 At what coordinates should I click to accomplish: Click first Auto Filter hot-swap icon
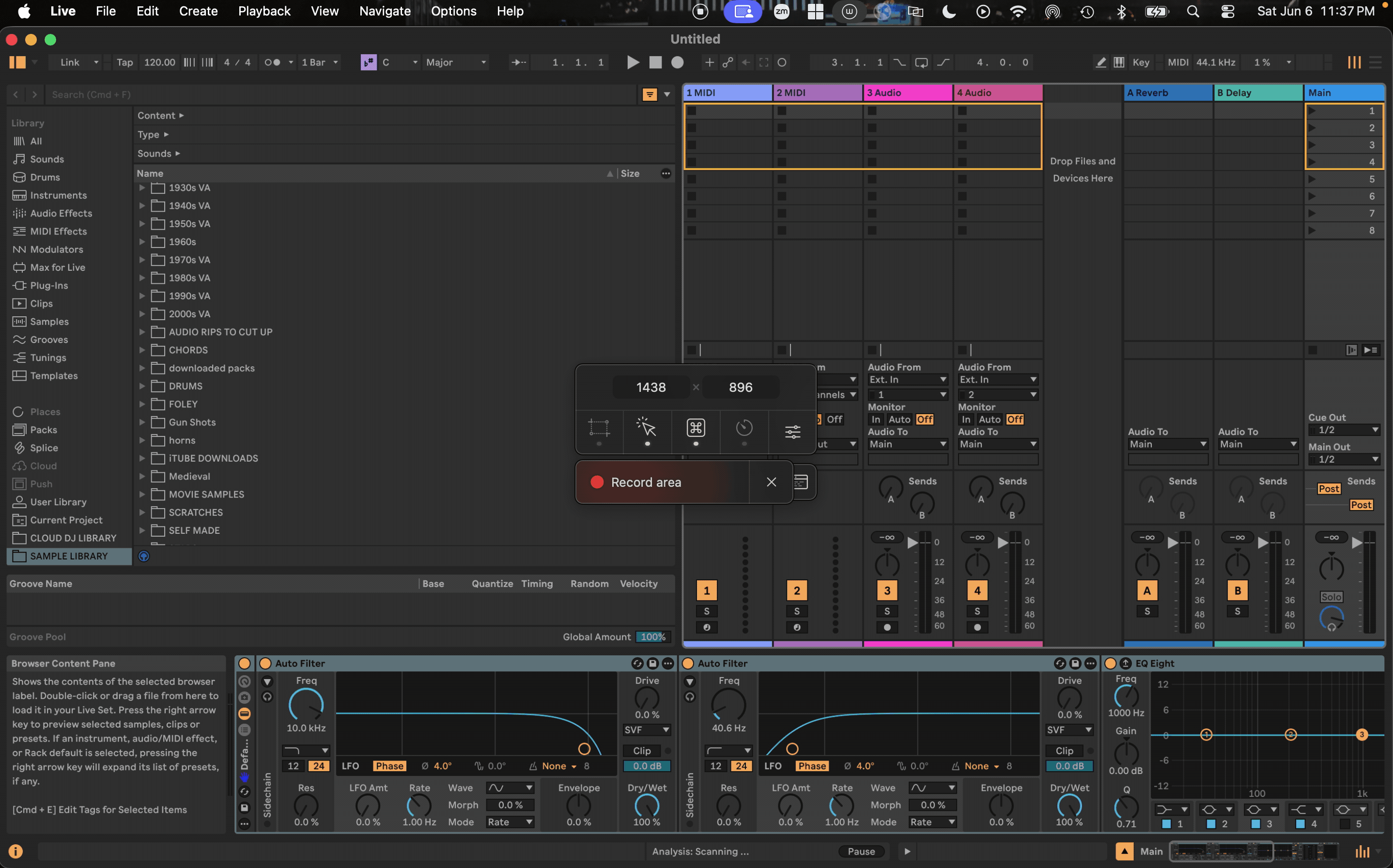coord(637,664)
